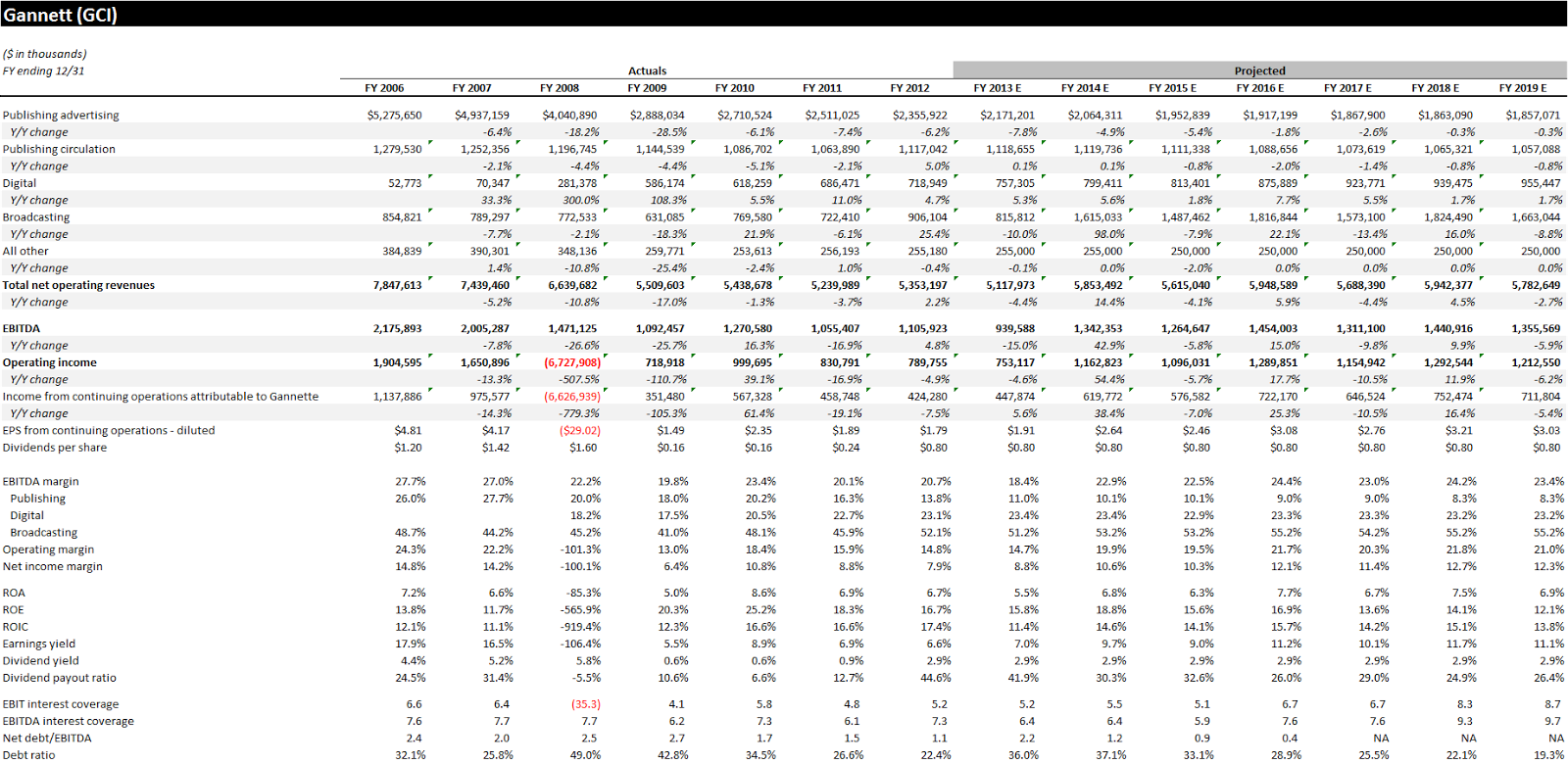Click the red (6,727,908) operating income value

[x=572, y=362]
